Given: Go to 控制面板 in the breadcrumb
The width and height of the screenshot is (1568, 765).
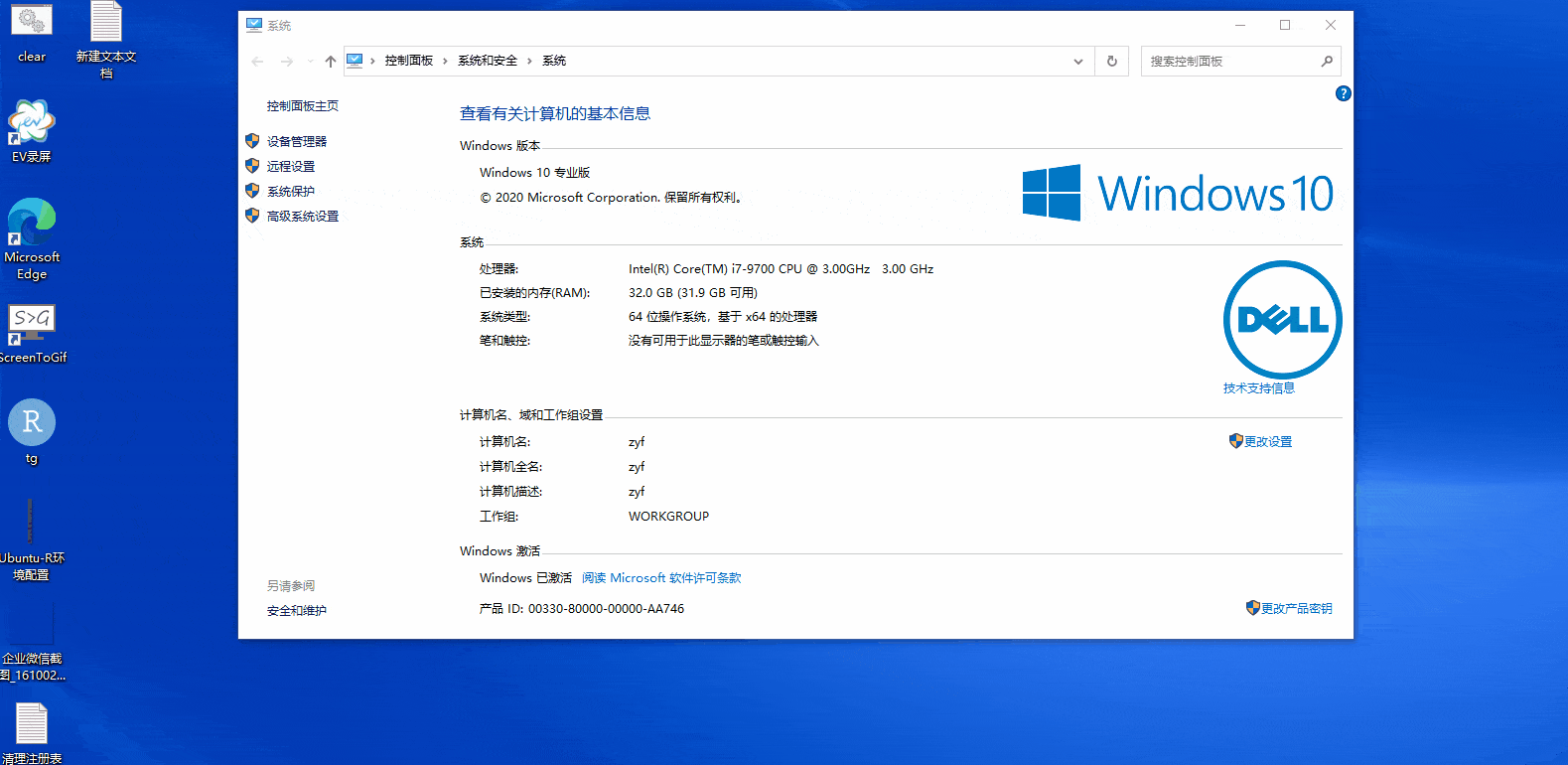Looking at the screenshot, I should (409, 61).
